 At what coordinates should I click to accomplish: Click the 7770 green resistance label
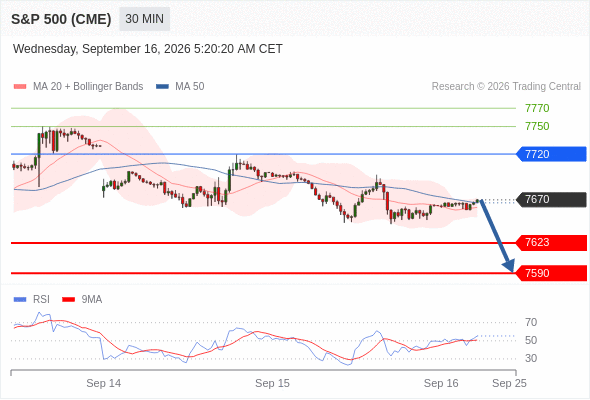537,108
